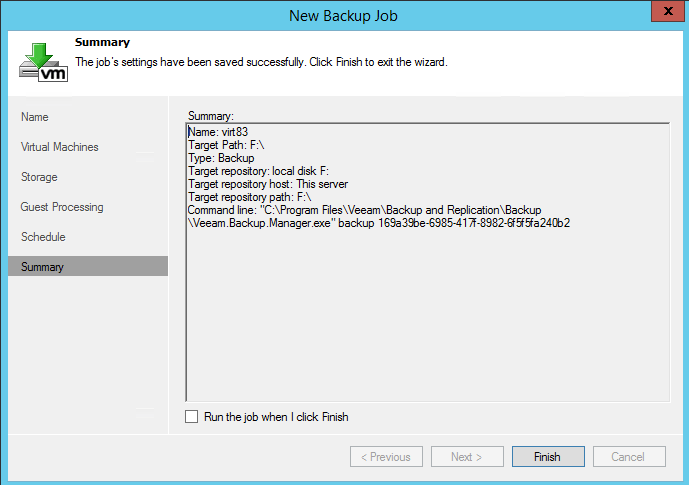Viewport: 689px width, 485px height.
Task: Click the bold Summary header title
Action: coord(102,42)
